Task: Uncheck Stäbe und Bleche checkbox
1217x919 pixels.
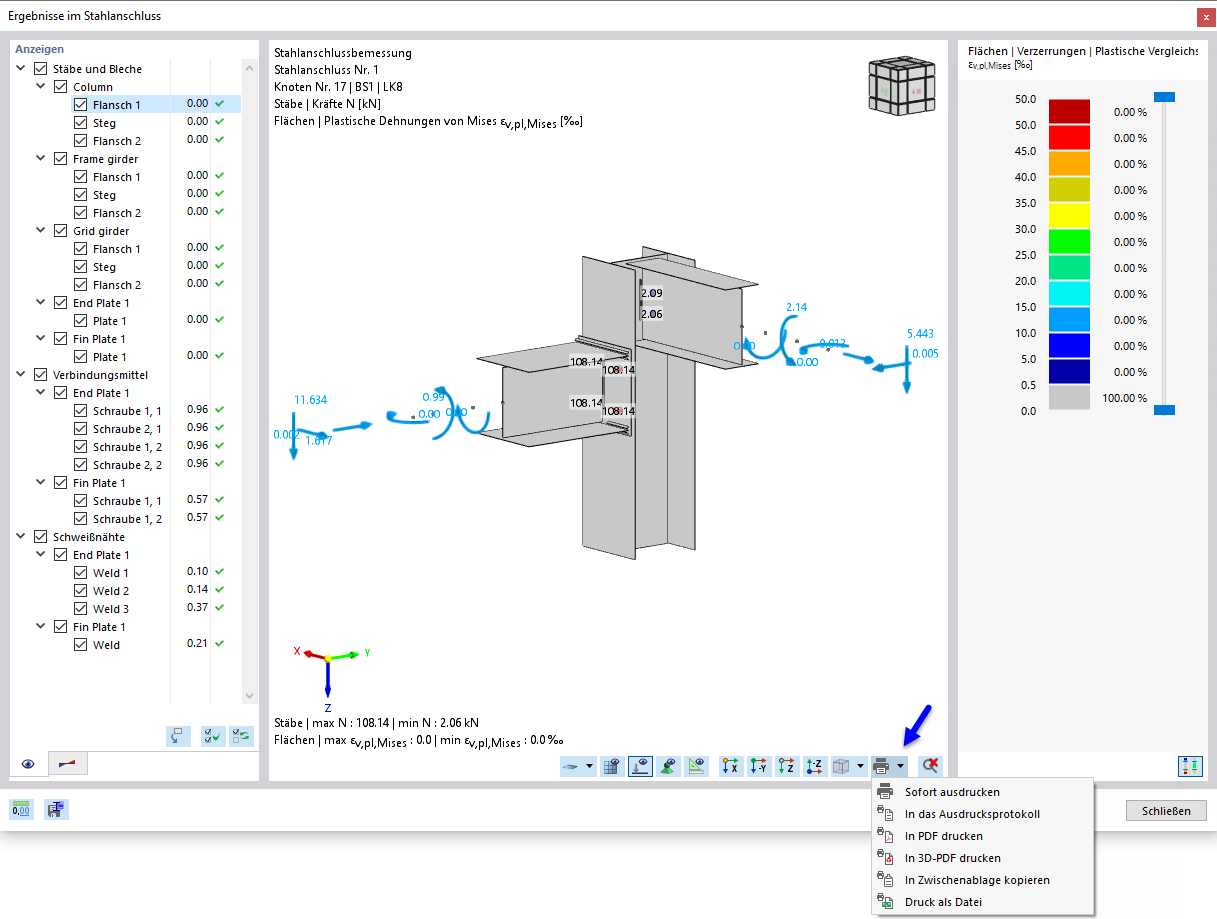Action: tap(41, 69)
